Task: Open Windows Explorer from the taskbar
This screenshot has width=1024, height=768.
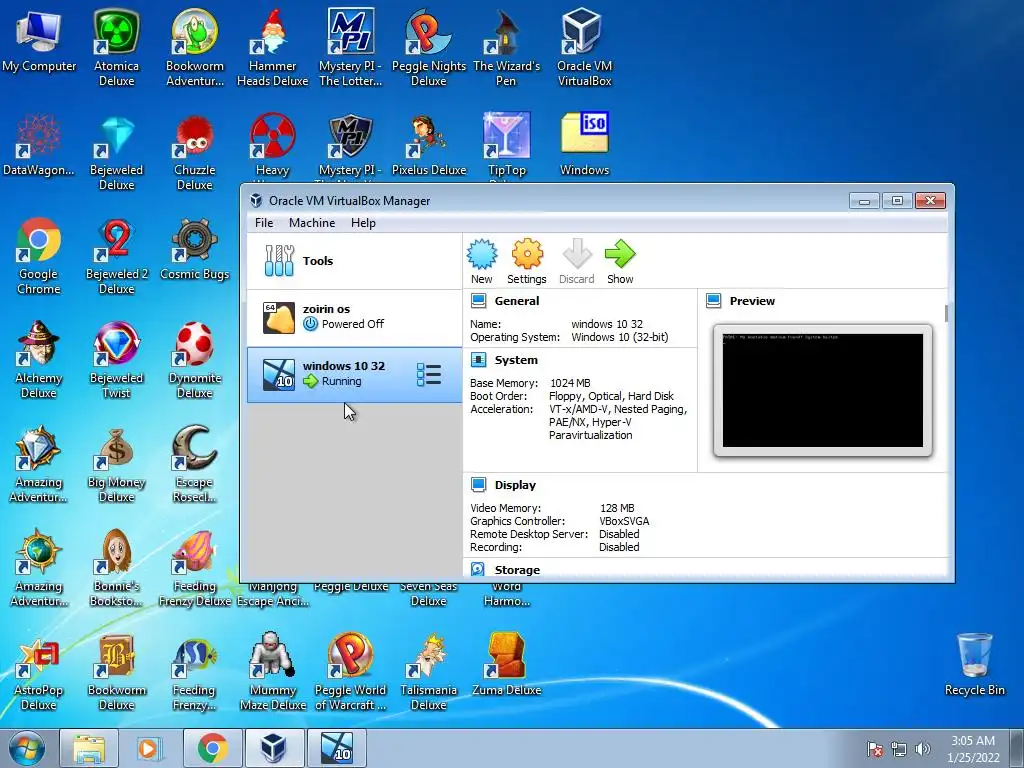Action: tap(89, 748)
